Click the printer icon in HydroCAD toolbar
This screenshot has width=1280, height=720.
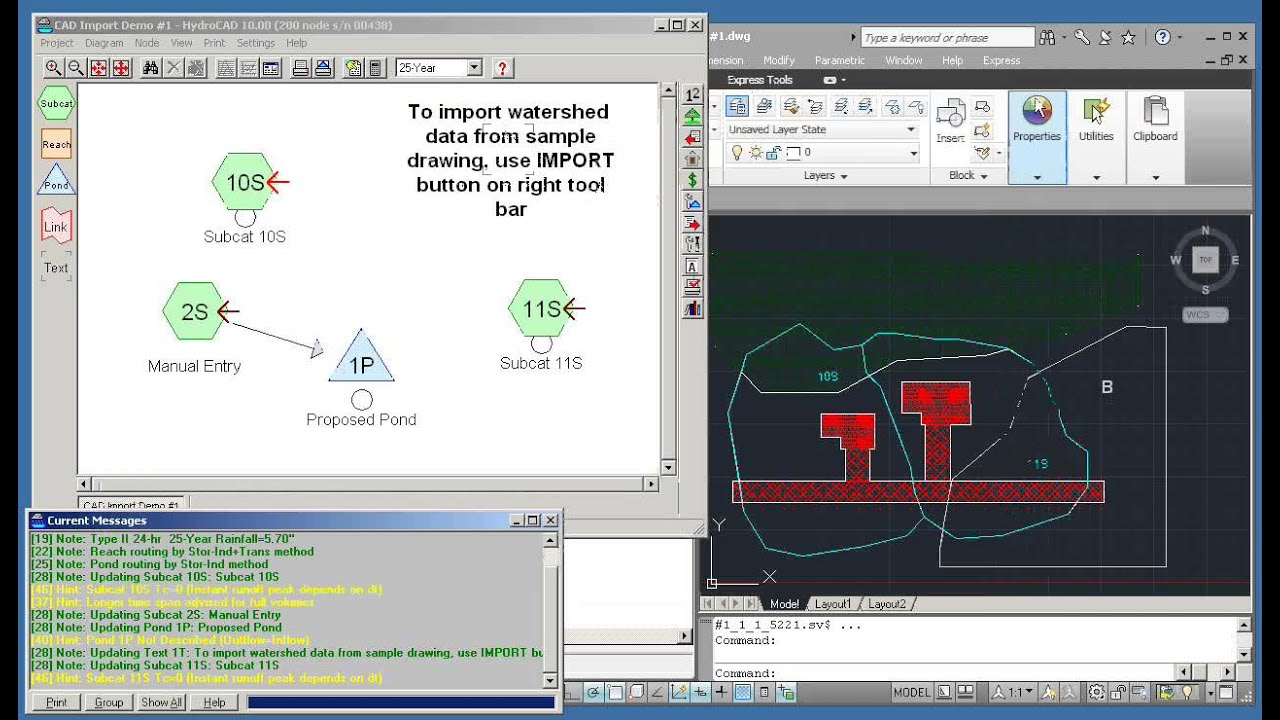click(300, 68)
